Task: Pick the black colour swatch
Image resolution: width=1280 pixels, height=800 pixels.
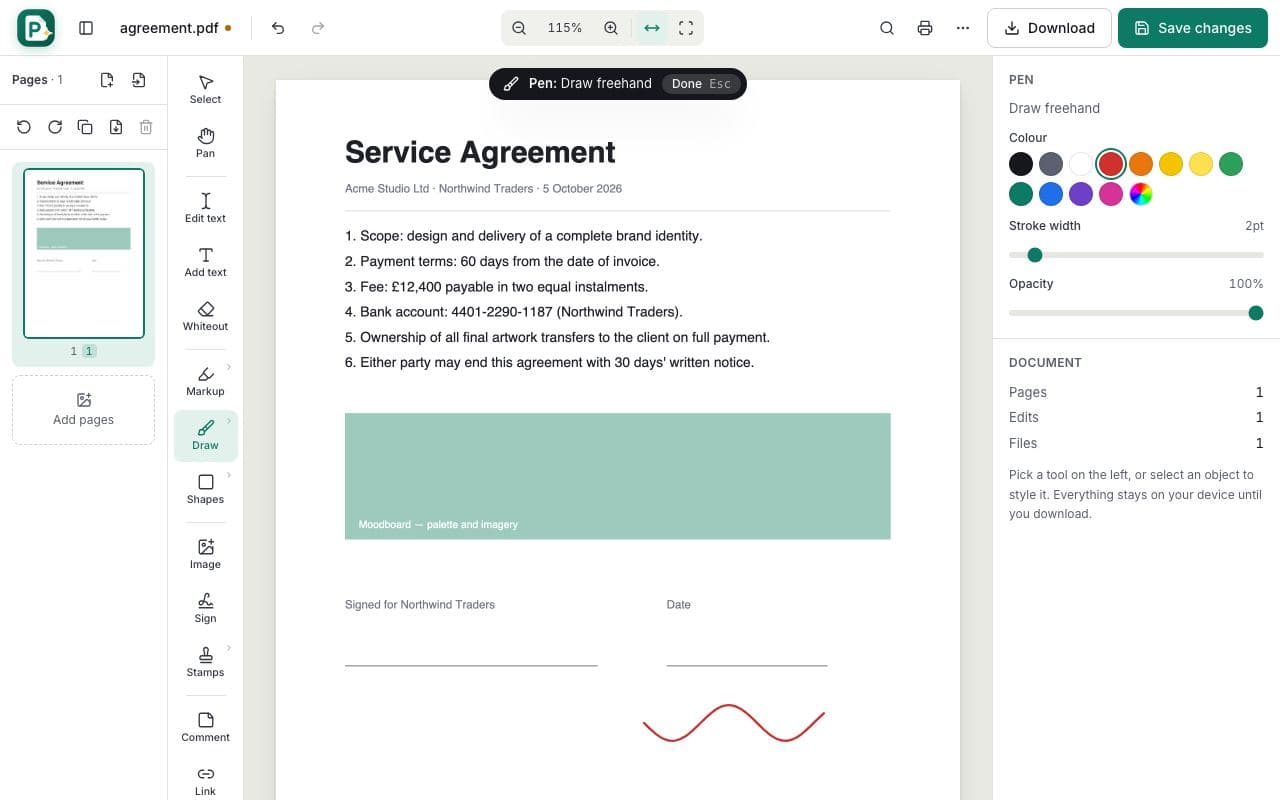Action: click(x=1021, y=164)
